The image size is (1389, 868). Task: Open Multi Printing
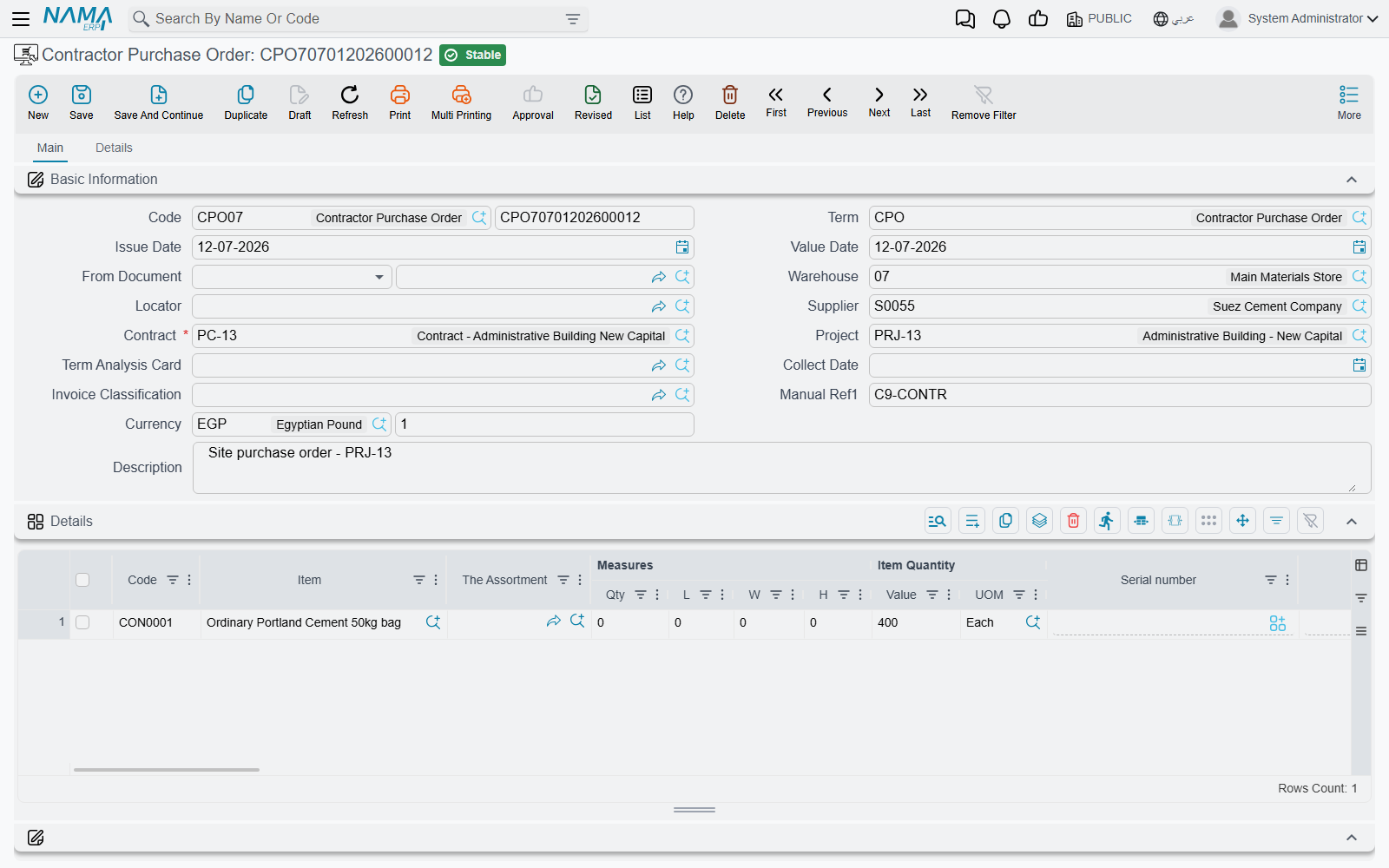461,102
